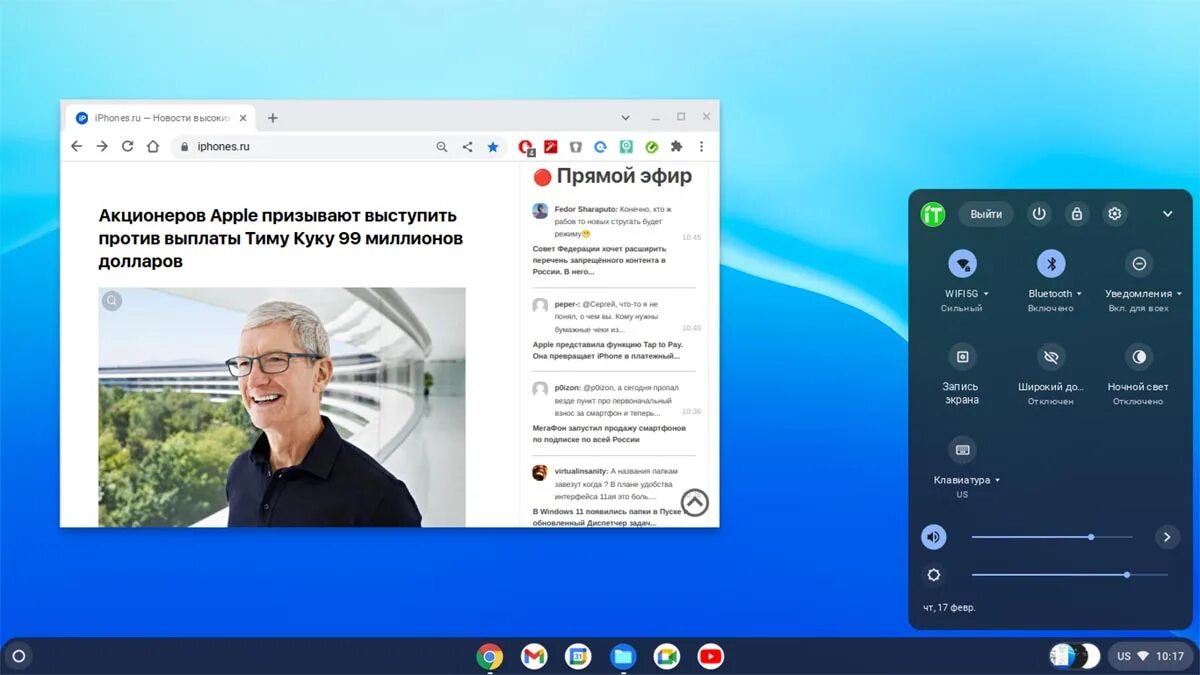Viewport: 1200px width, 675px height.
Task: Toggle Bluetooth on or off
Action: (1051, 264)
